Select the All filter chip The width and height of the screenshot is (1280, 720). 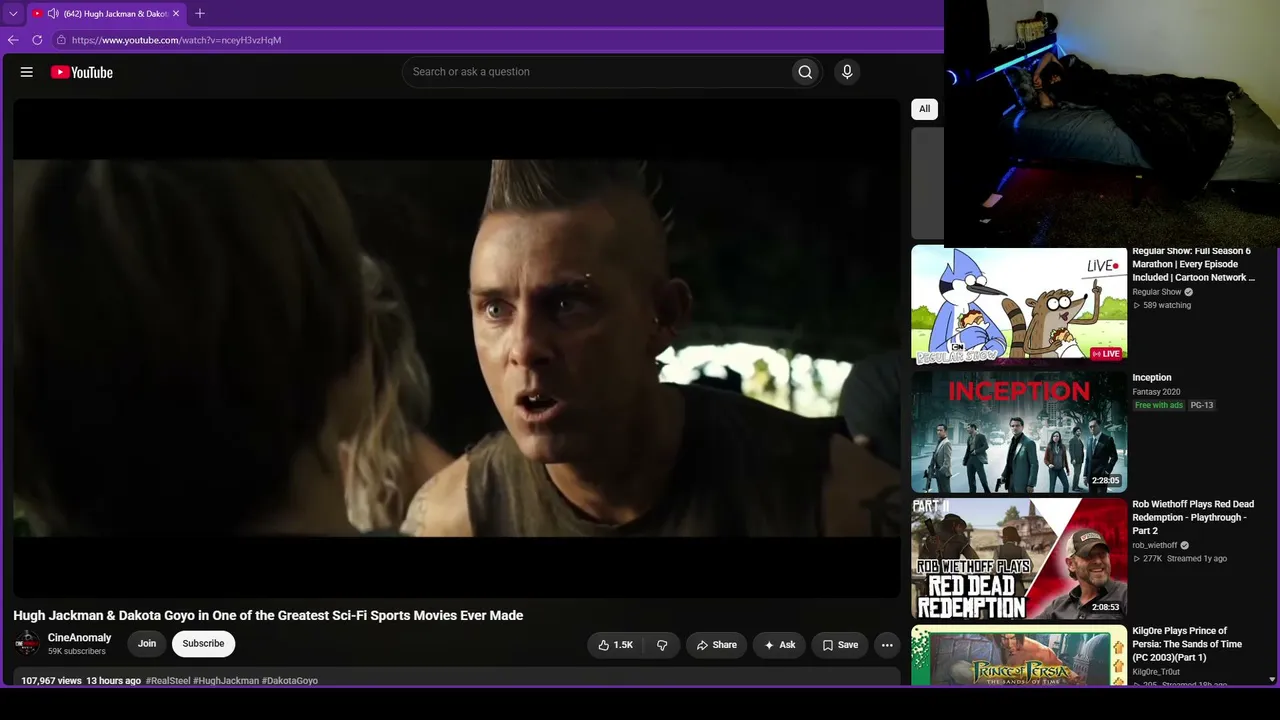click(924, 109)
